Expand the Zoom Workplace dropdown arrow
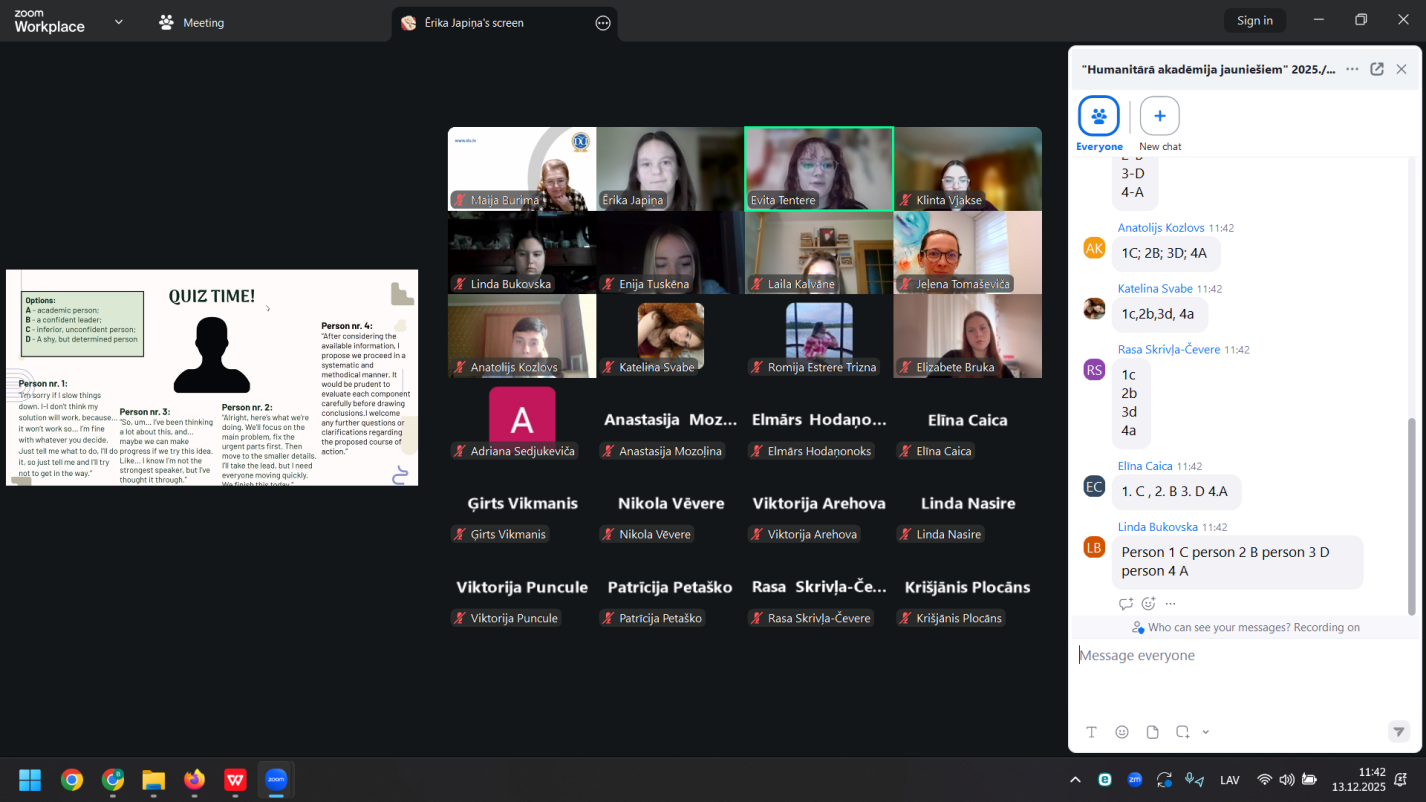This screenshot has width=1426, height=802. 119,22
